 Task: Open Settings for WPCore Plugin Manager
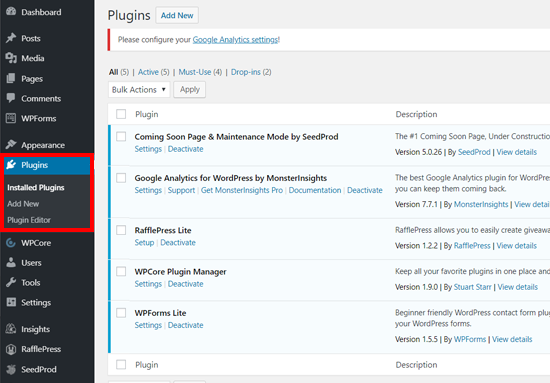[148, 284]
